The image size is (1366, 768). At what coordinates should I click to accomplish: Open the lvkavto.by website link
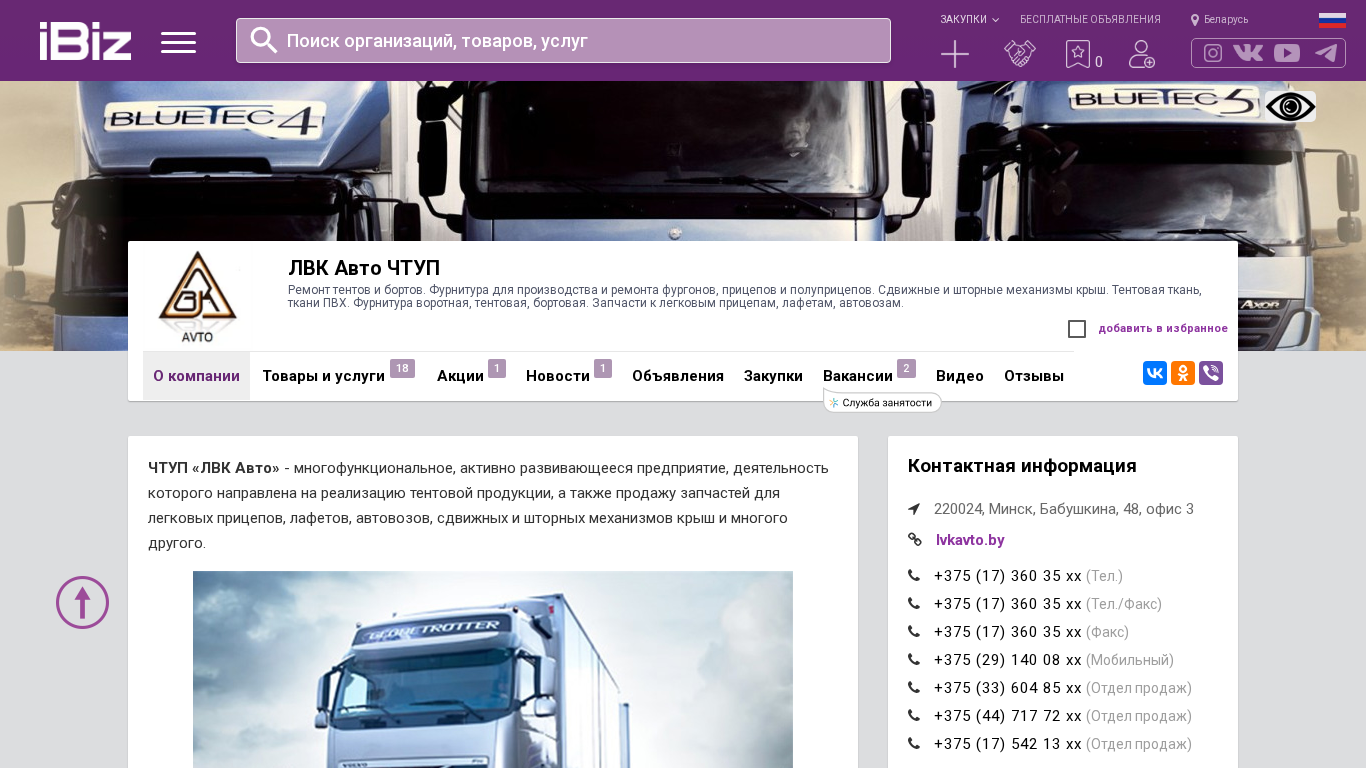click(970, 540)
